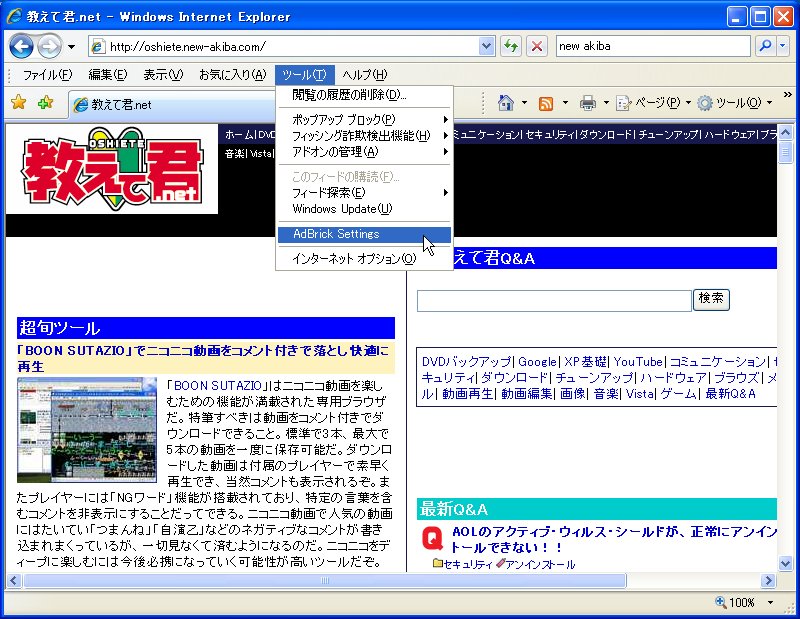Click the site search text field
The height and width of the screenshot is (619, 800).
click(554, 301)
